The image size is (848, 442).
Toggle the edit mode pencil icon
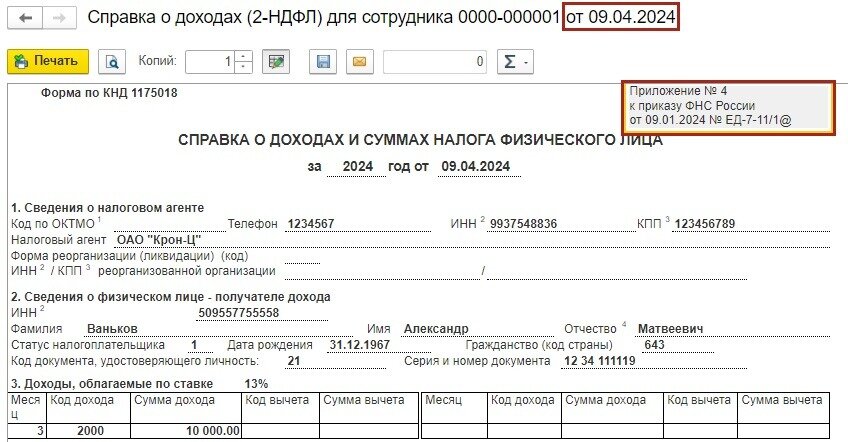[276, 62]
